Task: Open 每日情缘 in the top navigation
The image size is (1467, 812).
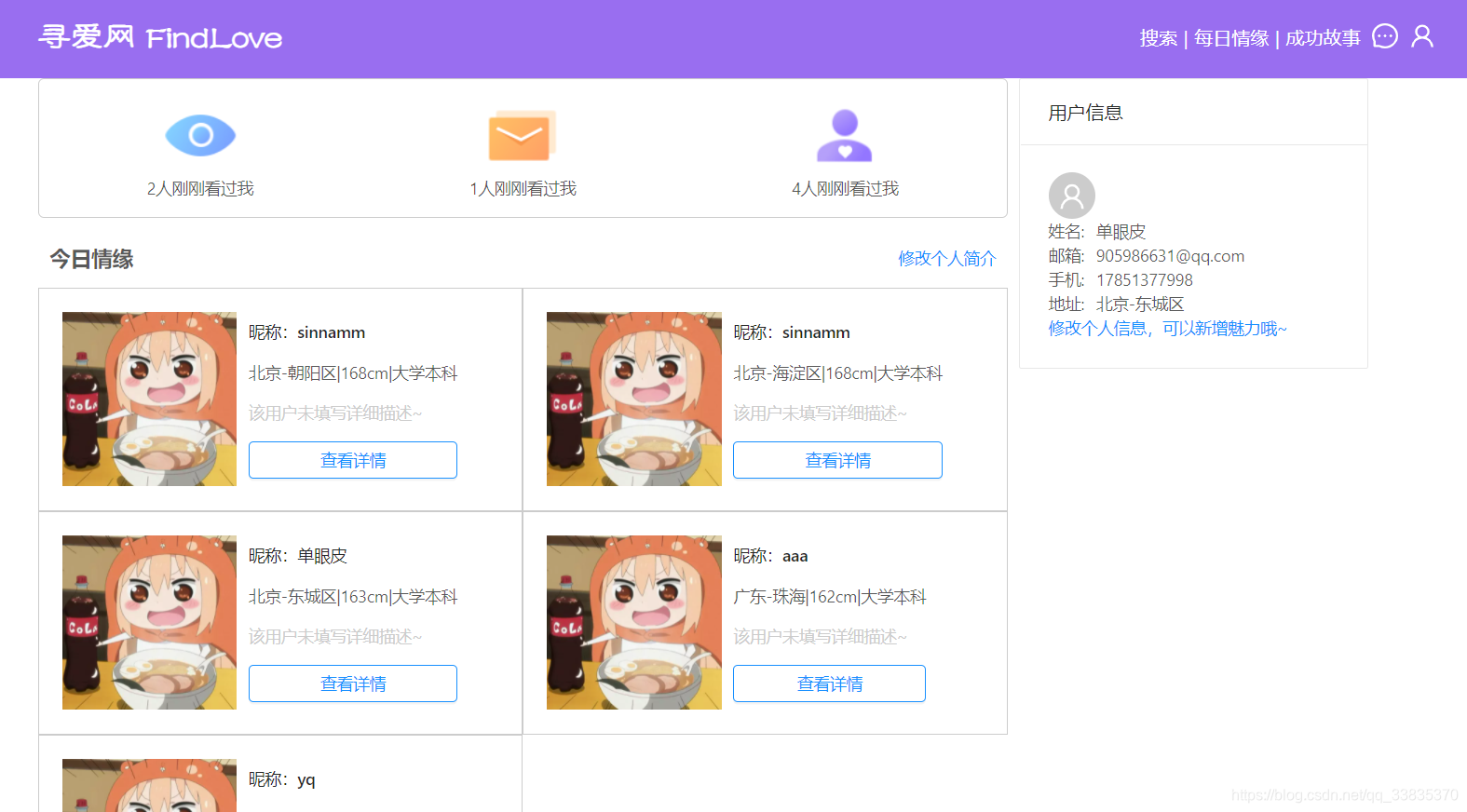Action: pos(1231,38)
